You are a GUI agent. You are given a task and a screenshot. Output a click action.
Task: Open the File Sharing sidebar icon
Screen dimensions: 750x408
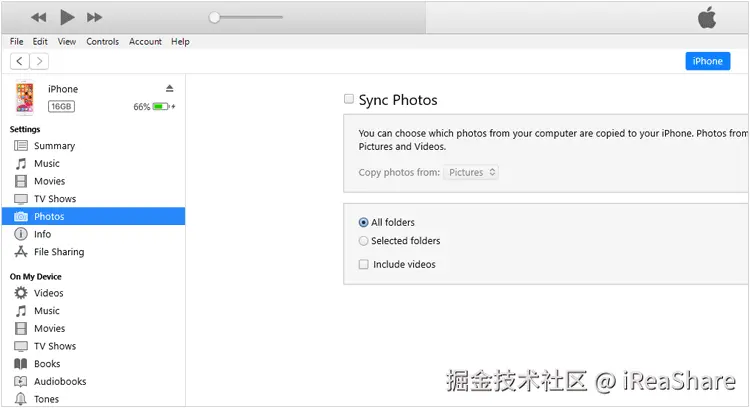[x=21, y=252]
